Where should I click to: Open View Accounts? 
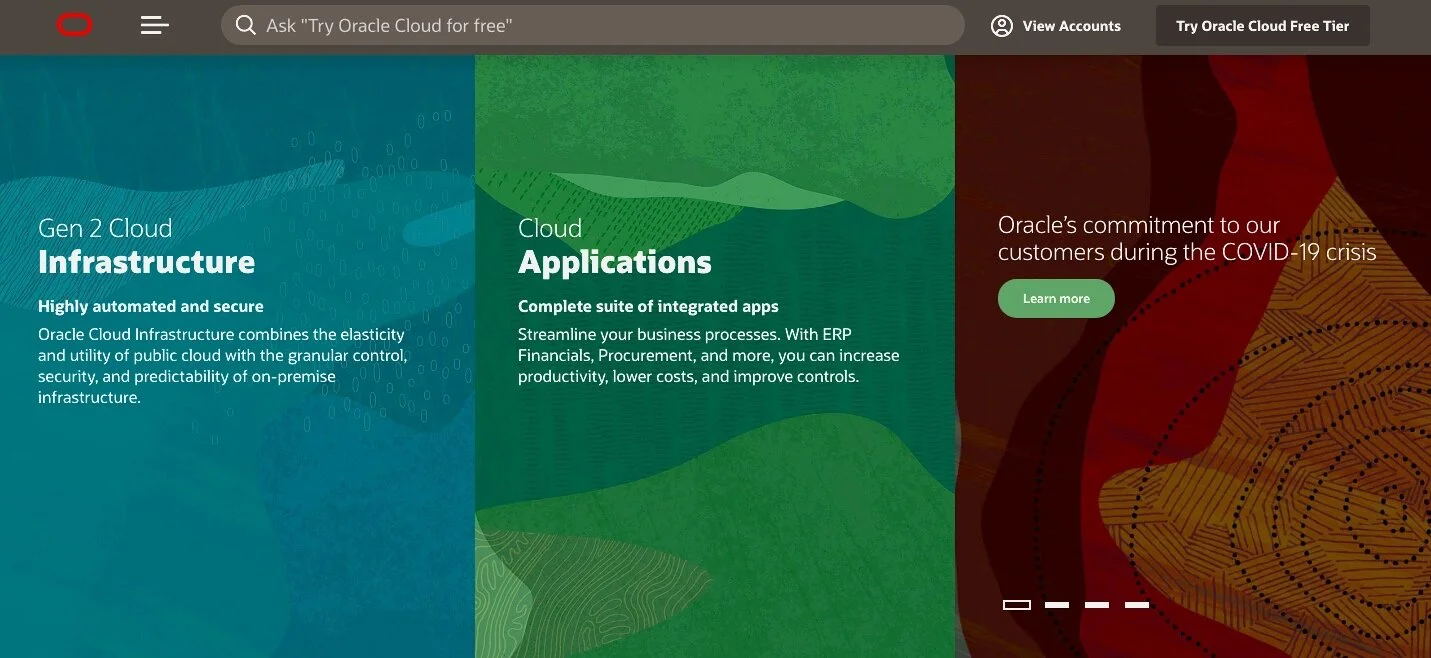click(1056, 26)
